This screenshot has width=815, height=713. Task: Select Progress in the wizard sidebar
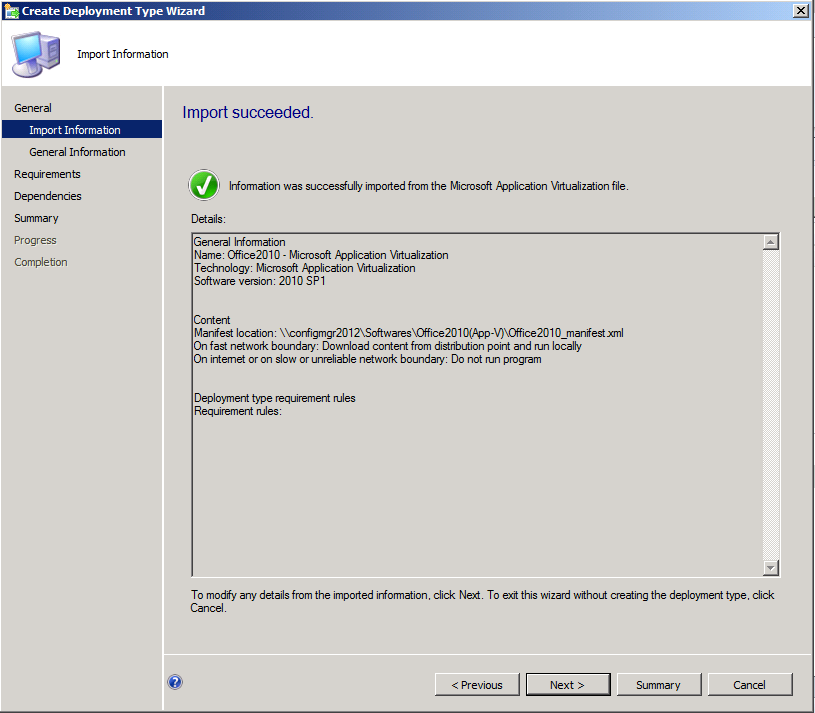35,239
